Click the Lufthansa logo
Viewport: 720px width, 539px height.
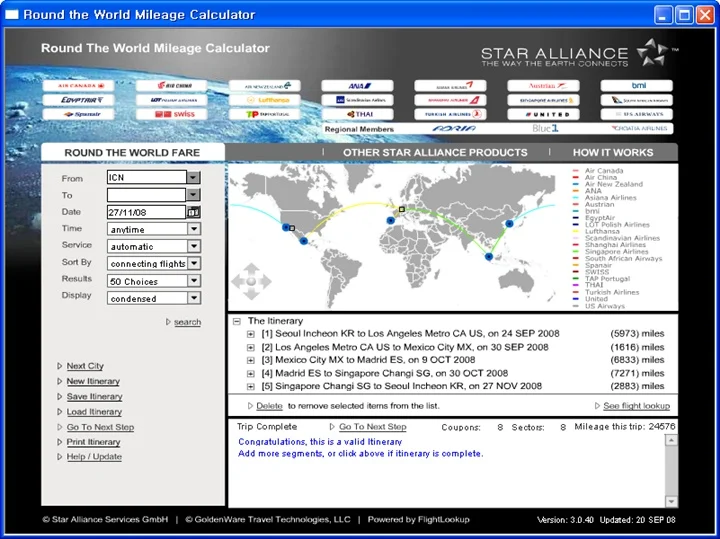click(265, 100)
